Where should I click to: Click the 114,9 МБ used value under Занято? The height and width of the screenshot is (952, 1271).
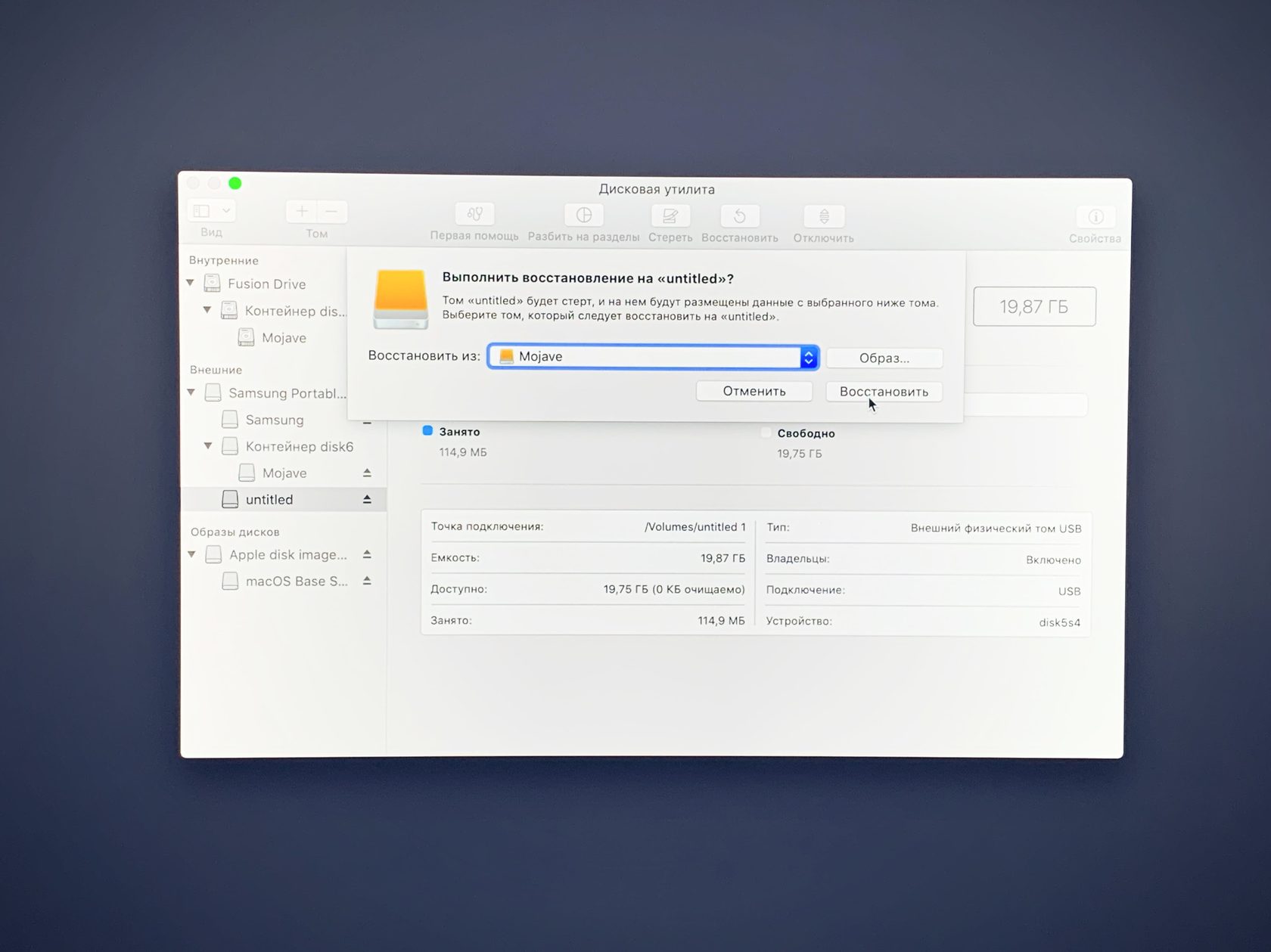463,452
